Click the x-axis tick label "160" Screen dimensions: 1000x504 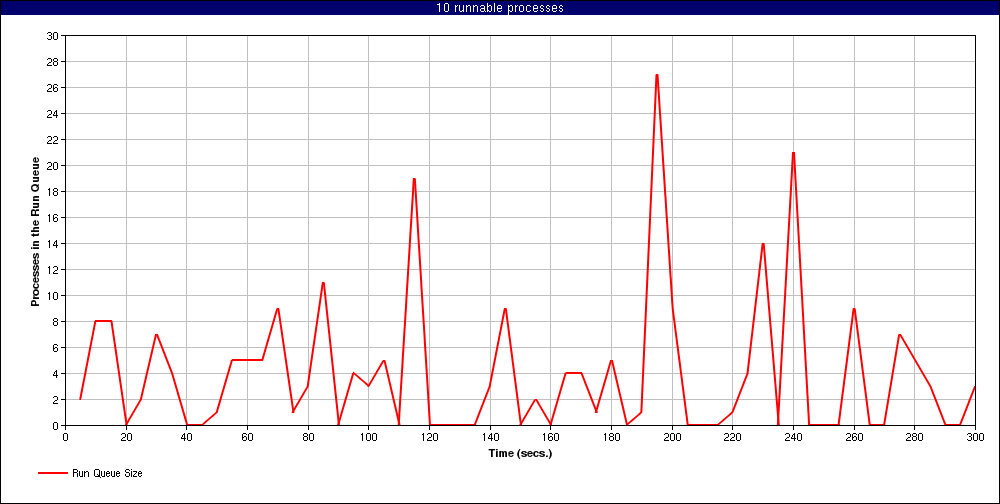pos(550,437)
